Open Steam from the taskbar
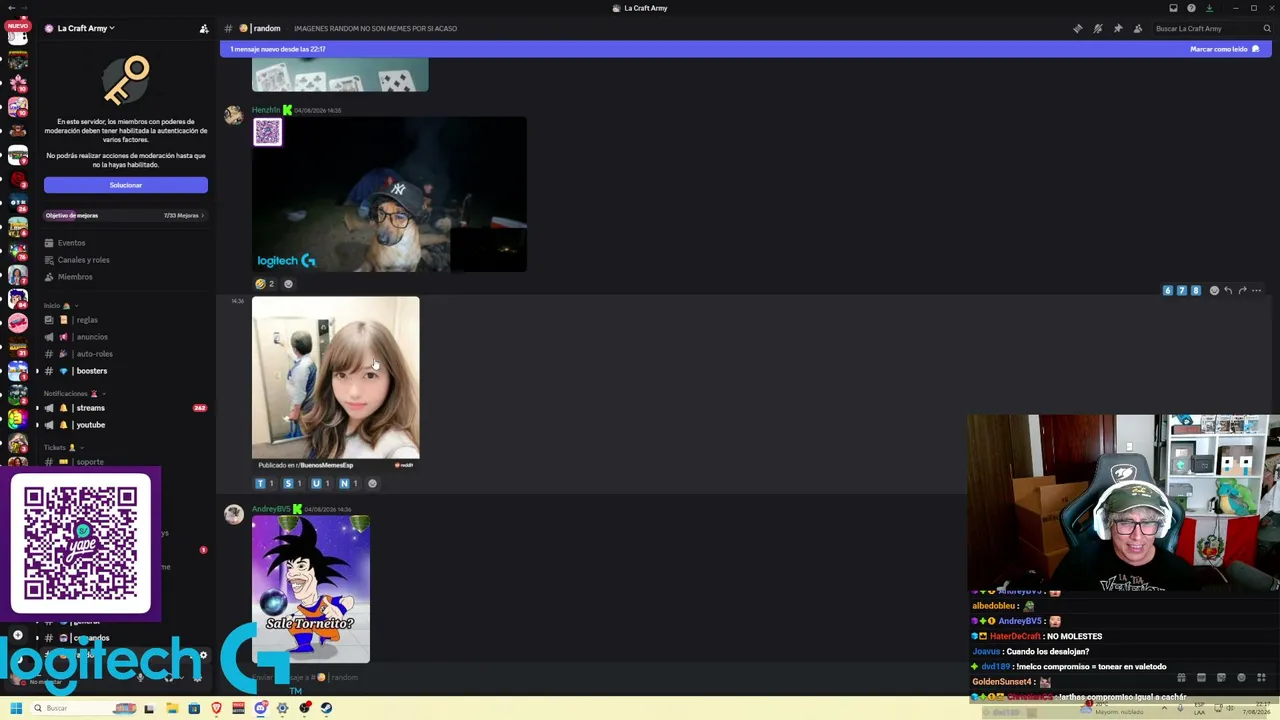 (326, 708)
